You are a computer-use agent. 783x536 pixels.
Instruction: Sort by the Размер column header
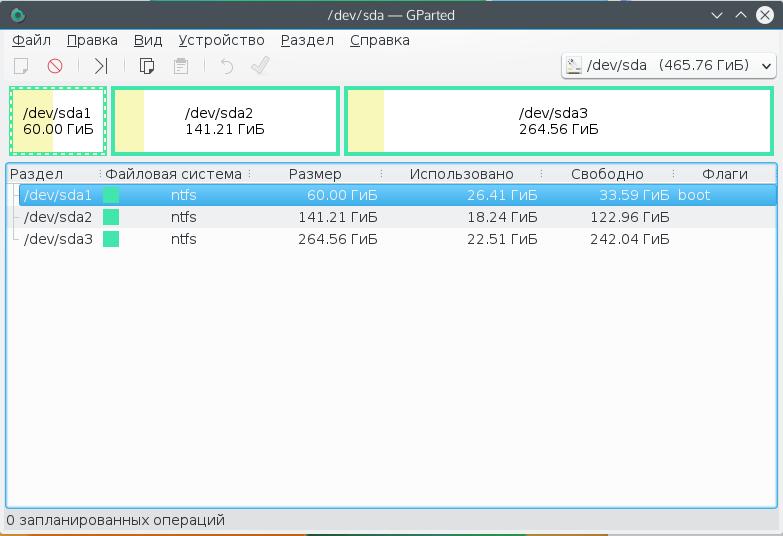[315, 174]
